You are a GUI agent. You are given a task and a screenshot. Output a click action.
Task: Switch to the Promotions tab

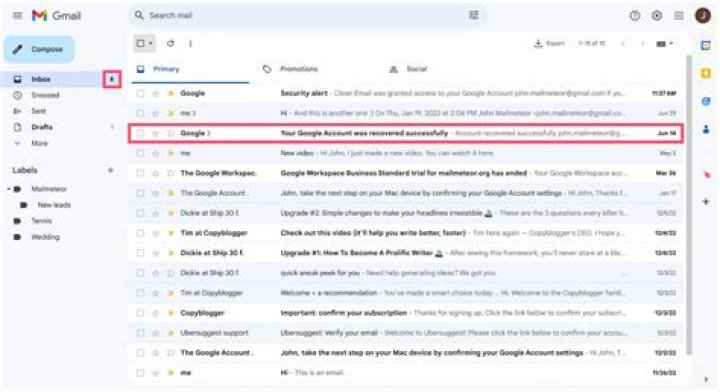coord(298,69)
